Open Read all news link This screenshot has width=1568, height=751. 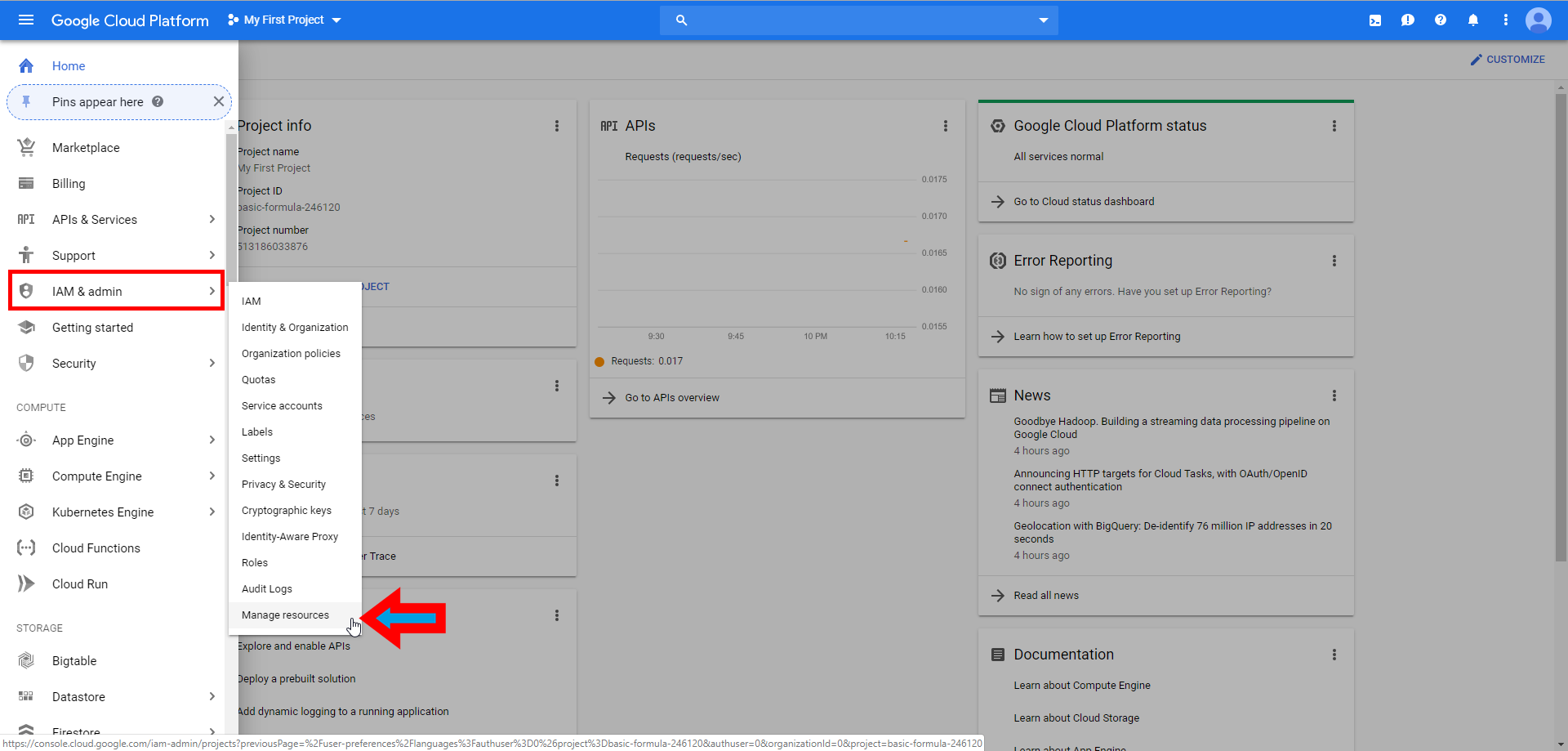[1046, 596]
